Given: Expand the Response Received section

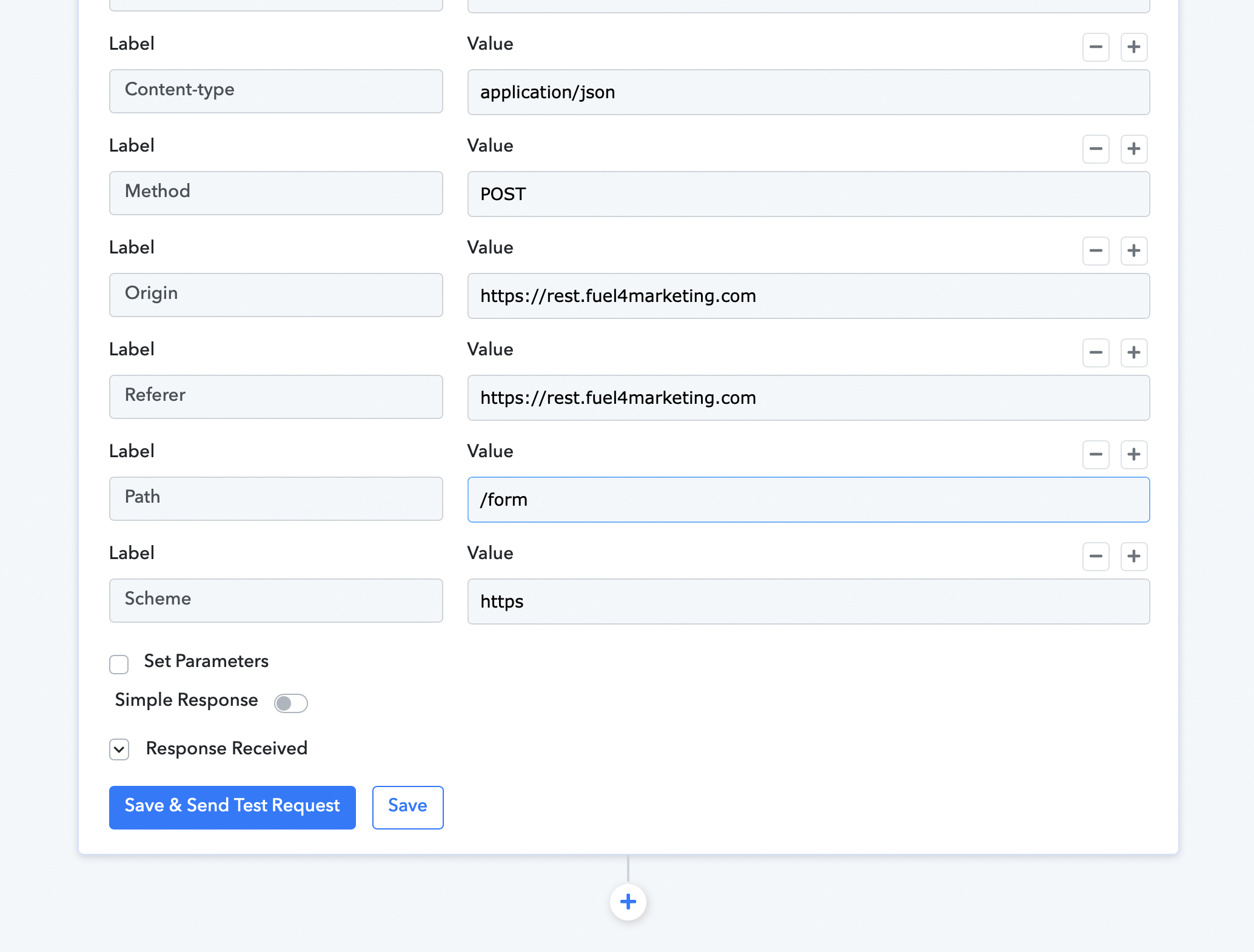Looking at the screenshot, I should click(119, 749).
